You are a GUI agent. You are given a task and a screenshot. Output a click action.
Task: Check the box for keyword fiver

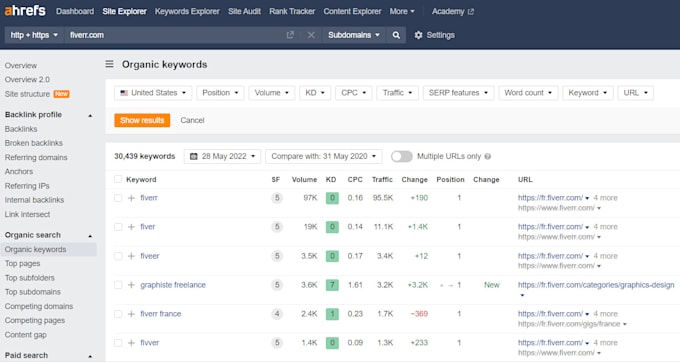point(118,227)
